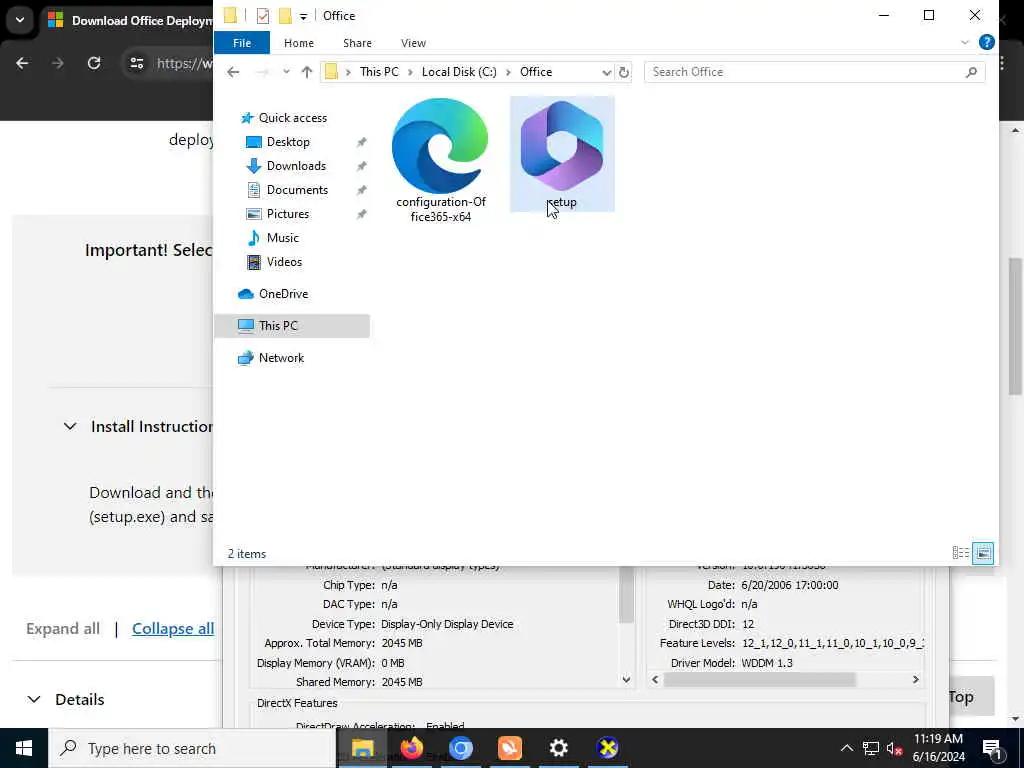The height and width of the screenshot is (768, 1024).
Task: Go back in File Explorer
Action: (233, 72)
